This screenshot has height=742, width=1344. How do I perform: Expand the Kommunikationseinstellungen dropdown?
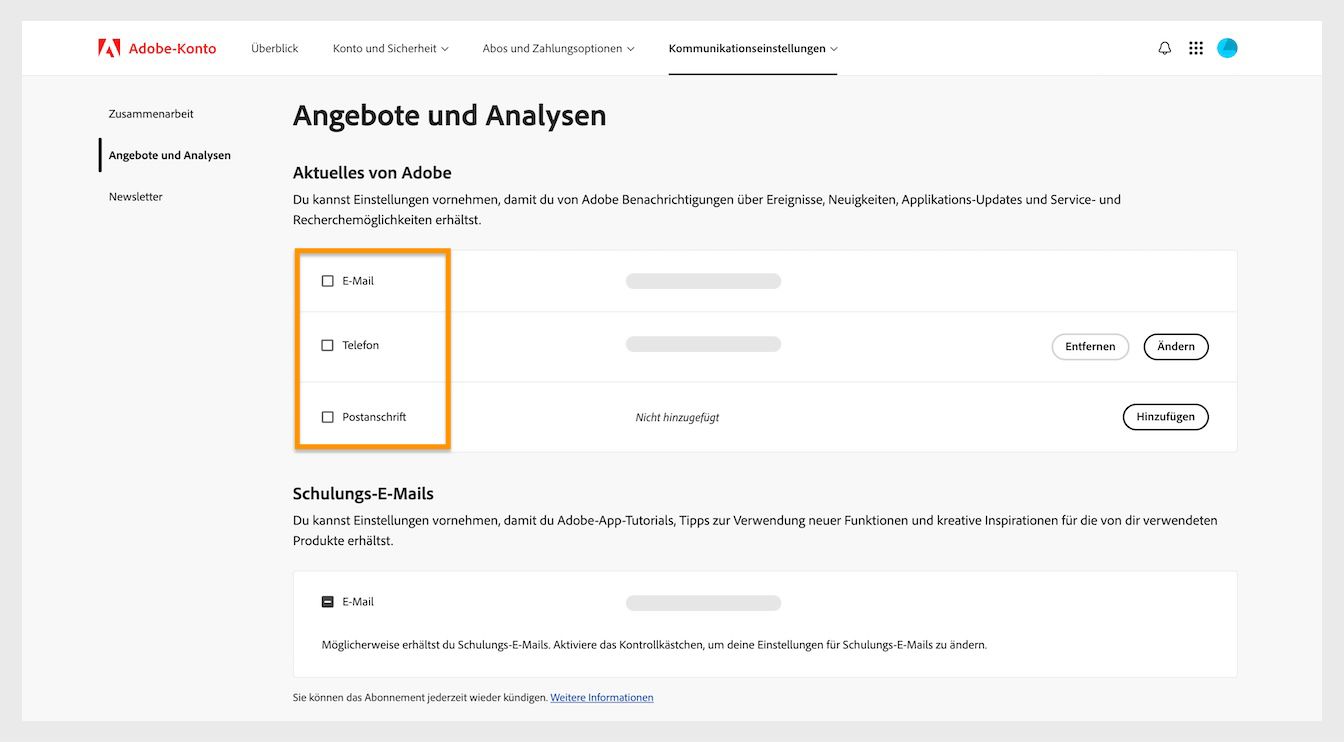(753, 47)
